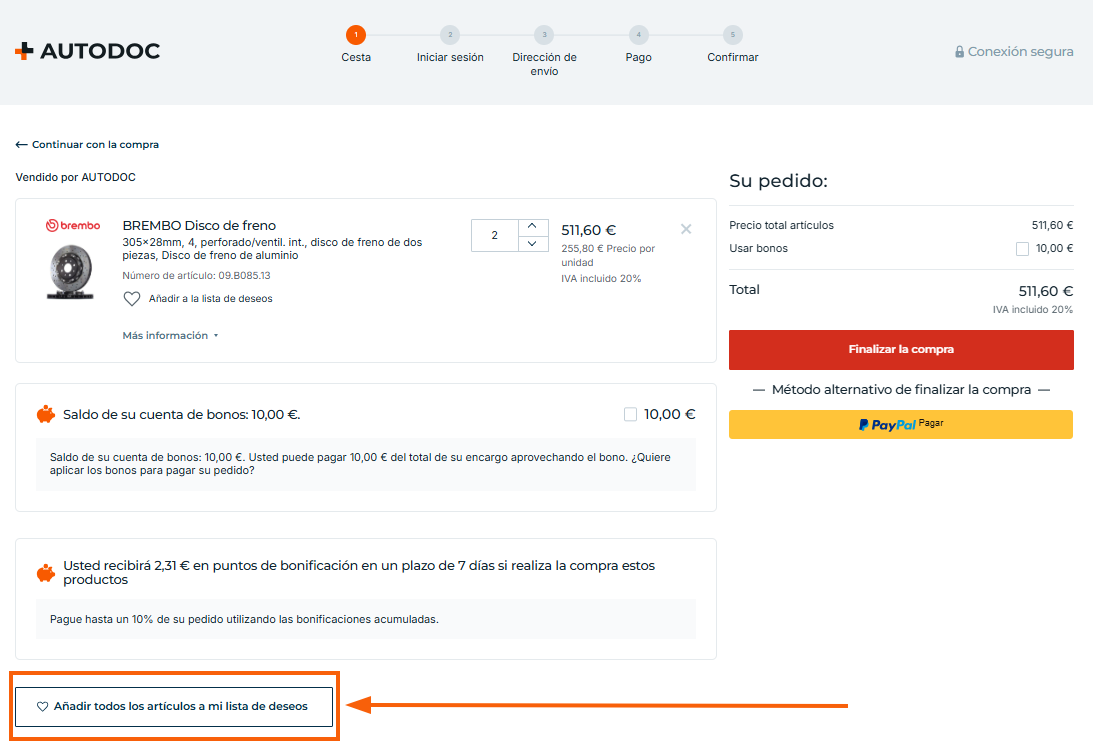Increase quantity with the up arrow

tap(532, 226)
